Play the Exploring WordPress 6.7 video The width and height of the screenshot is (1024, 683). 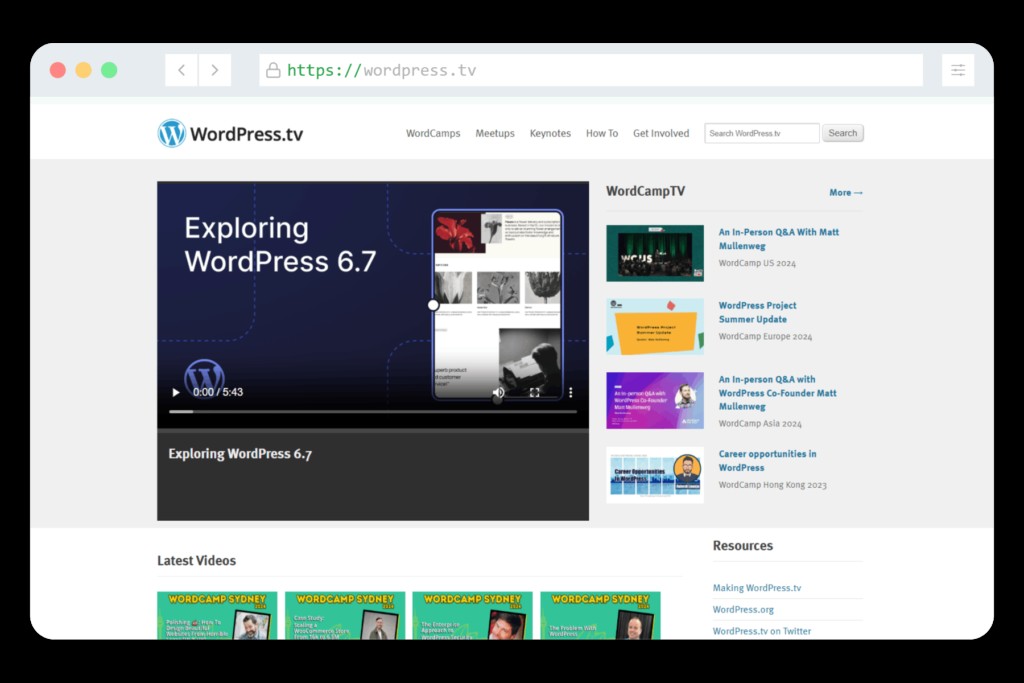pos(176,392)
